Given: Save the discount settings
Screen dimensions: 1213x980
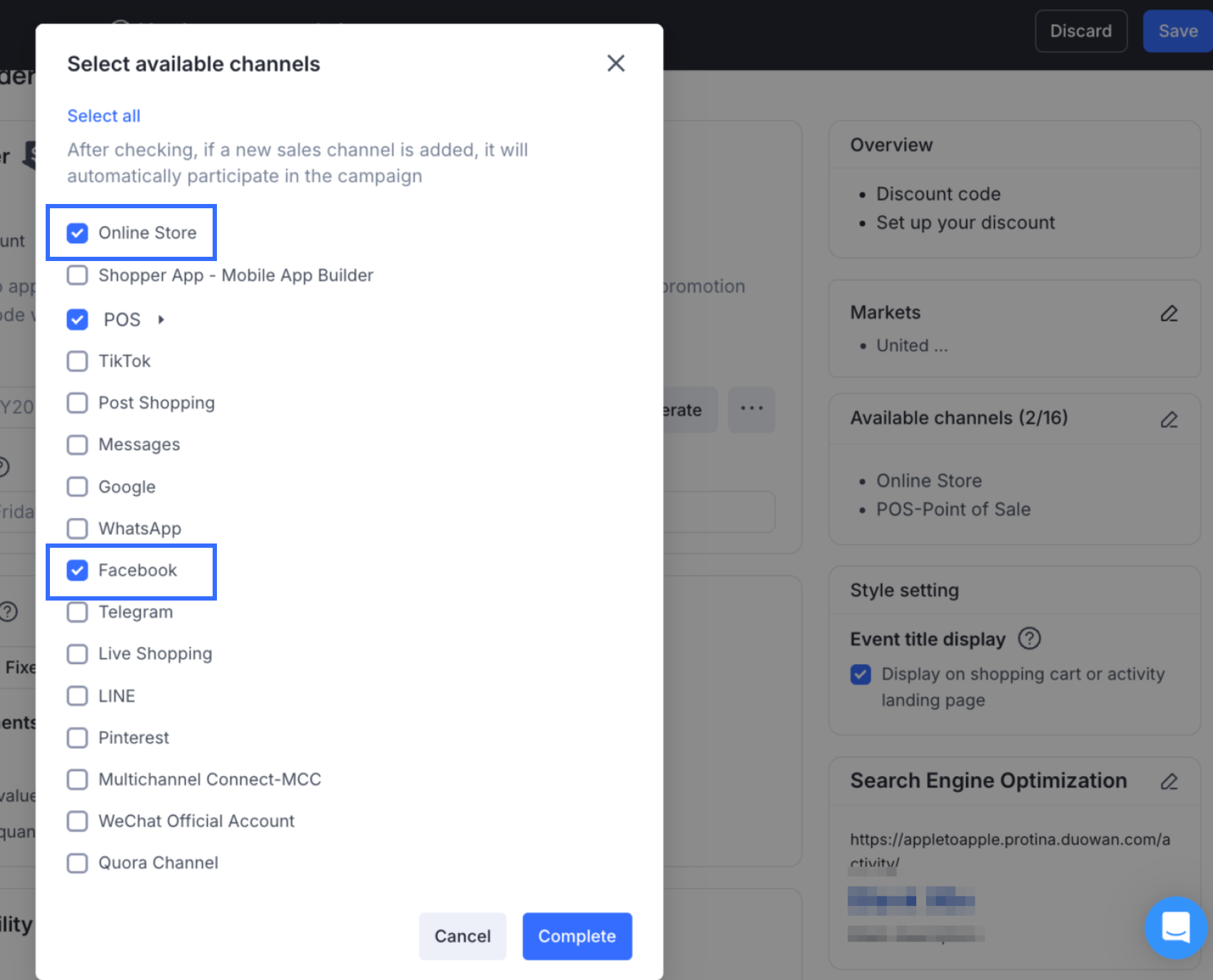Looking at the screenshot, I should pos(1177,31).
